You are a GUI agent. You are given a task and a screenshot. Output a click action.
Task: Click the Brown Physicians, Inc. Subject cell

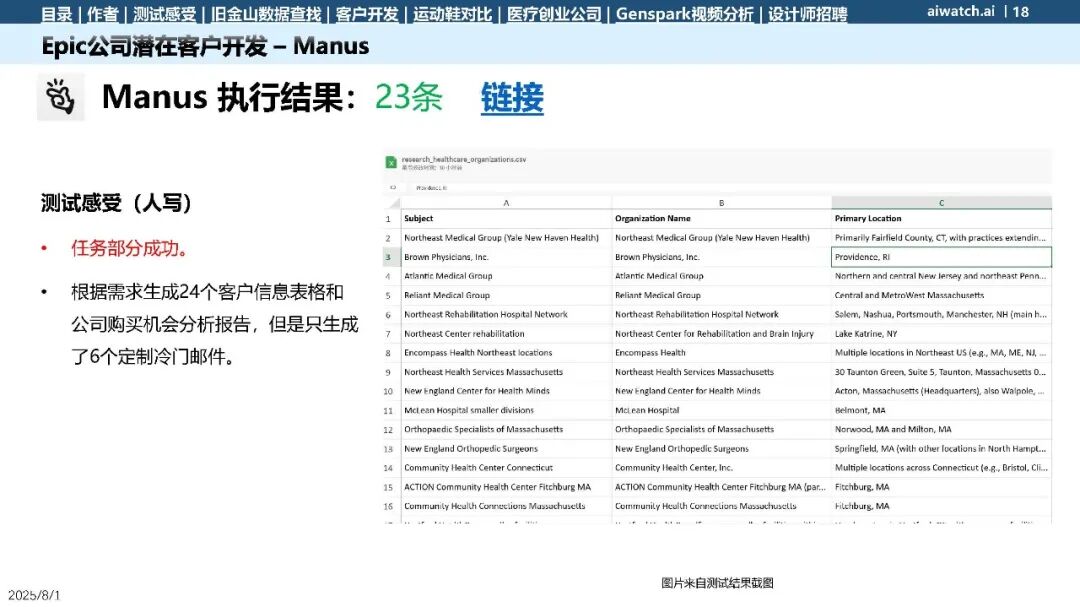click(x=506, y=257)
